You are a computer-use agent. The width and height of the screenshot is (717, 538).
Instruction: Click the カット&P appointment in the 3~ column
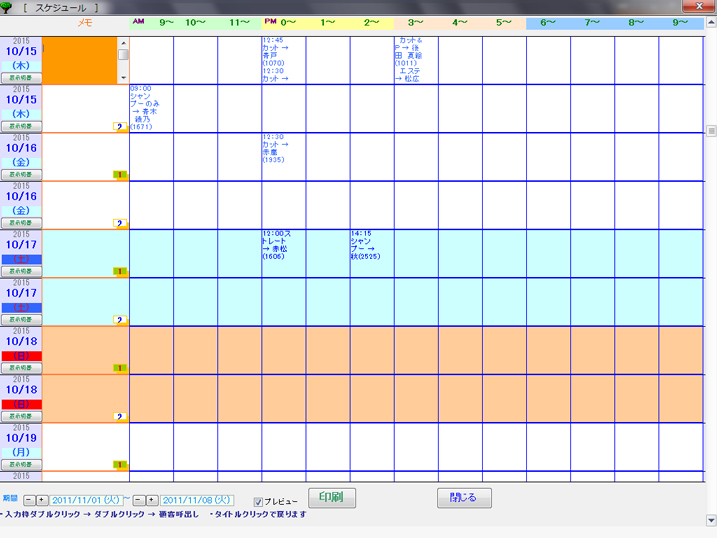409,52
